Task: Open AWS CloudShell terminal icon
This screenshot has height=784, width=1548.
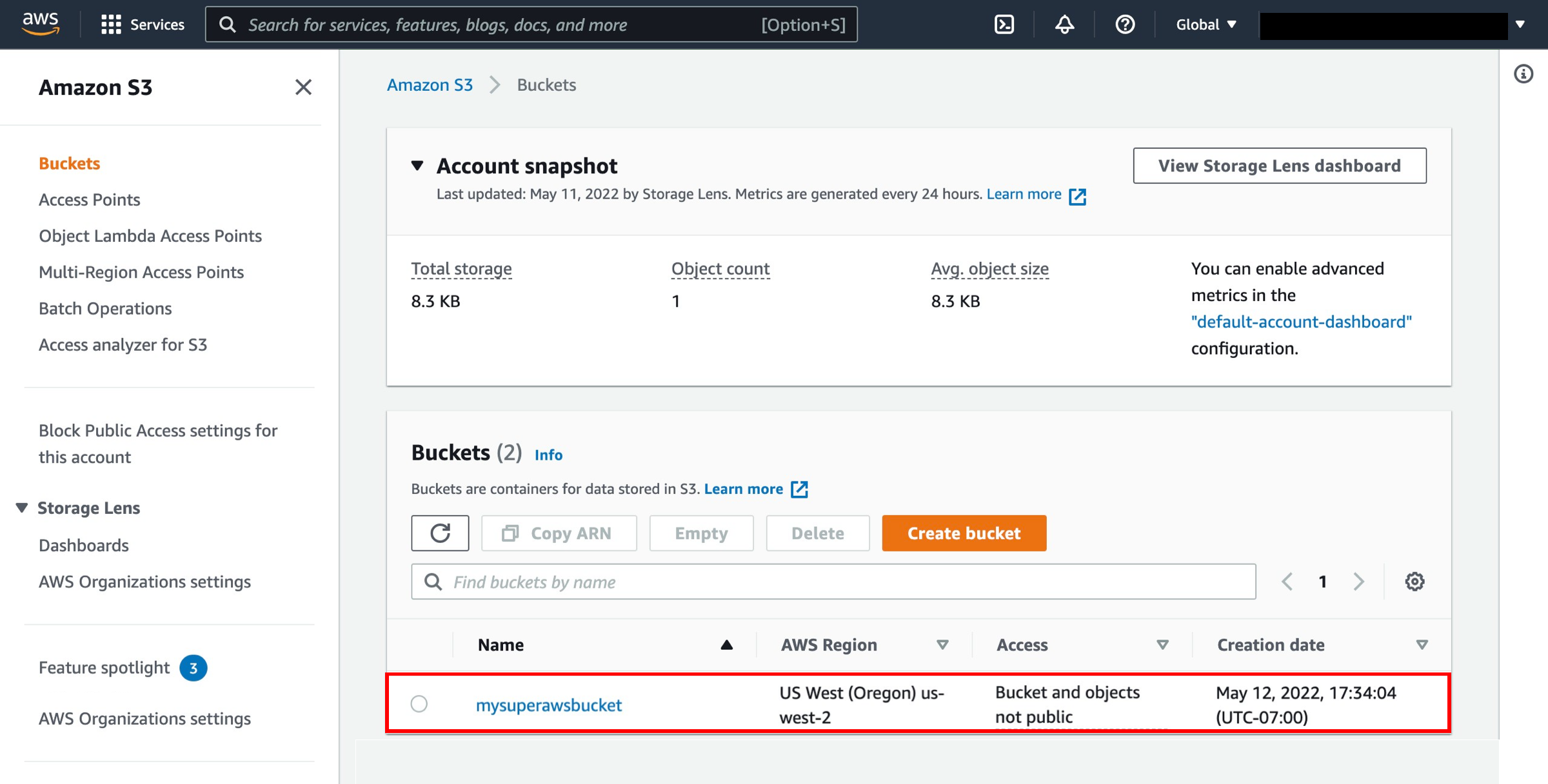Action: coord(1004,24)
